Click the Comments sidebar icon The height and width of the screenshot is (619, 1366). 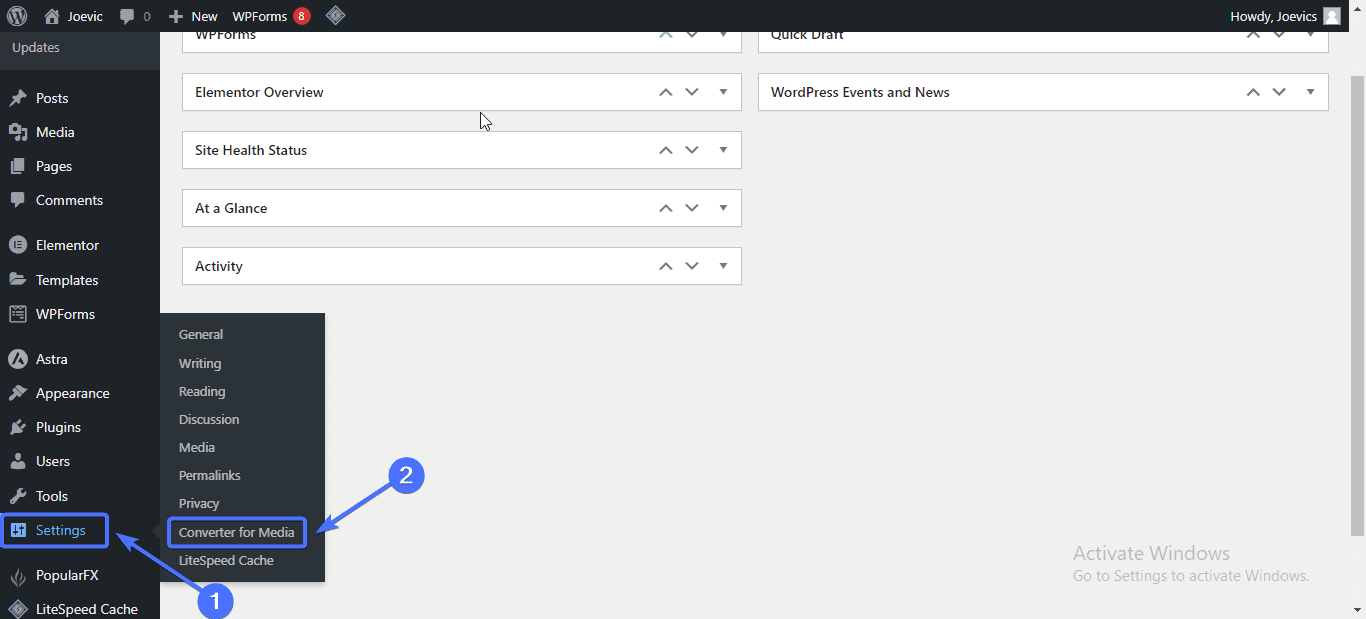(18, 200)
